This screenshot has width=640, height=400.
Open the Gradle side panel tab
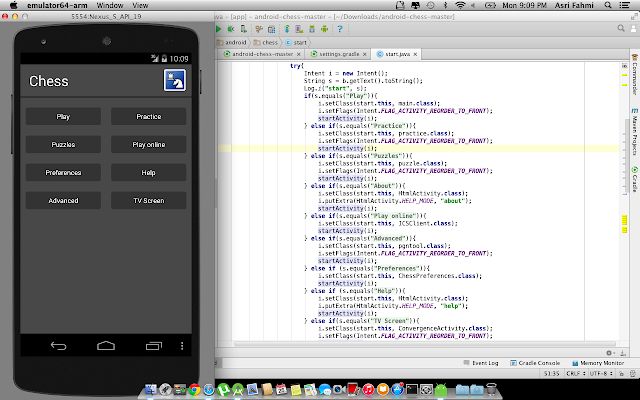[634, 178]
